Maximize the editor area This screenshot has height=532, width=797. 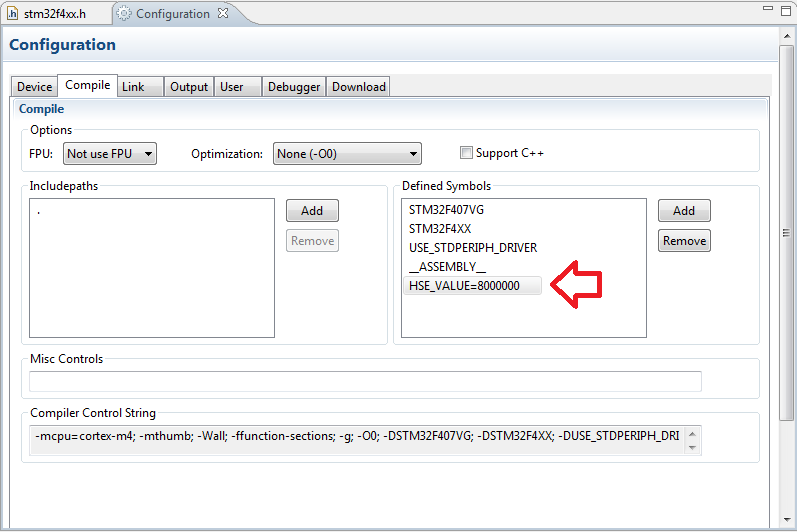point(786,11)
